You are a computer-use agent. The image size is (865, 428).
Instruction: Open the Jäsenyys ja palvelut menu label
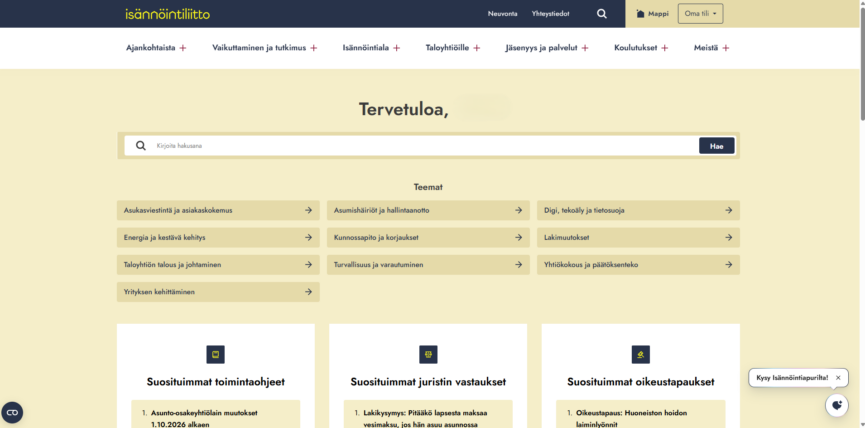pos(541,48)
